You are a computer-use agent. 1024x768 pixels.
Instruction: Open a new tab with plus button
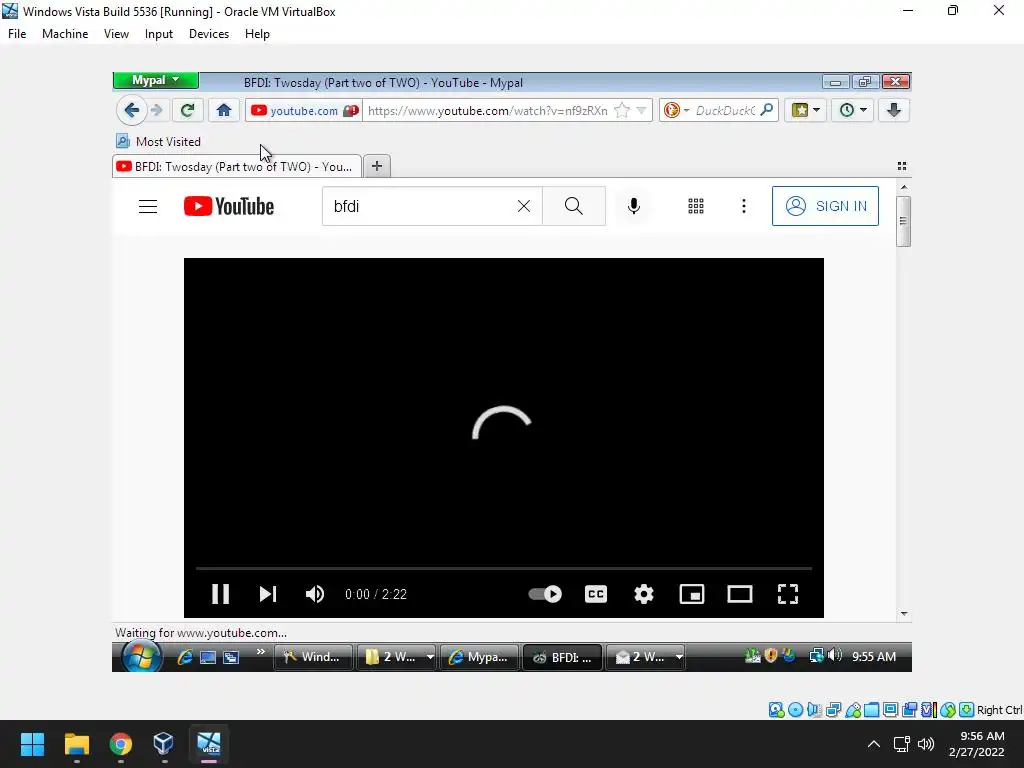[377, 167]
